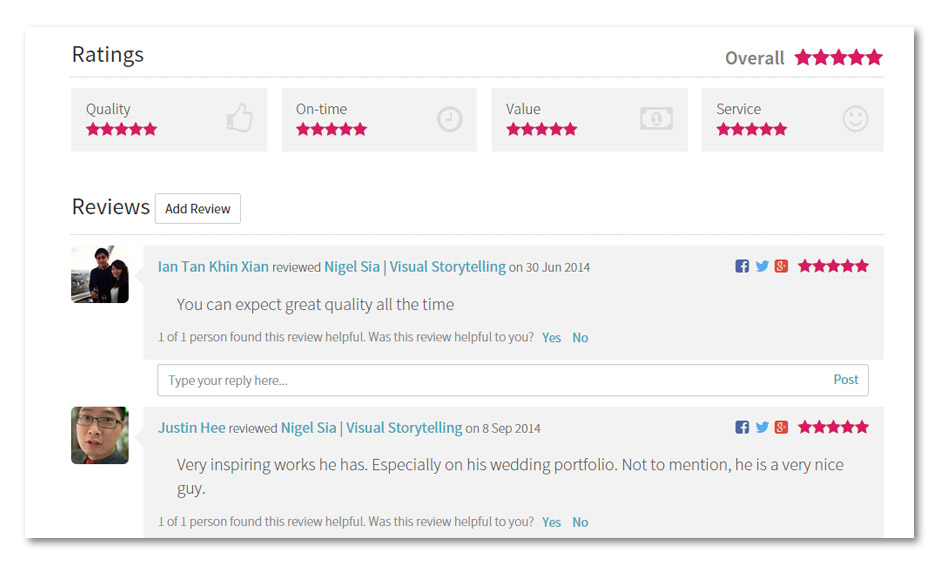Click the 'On-time' label

321,109
